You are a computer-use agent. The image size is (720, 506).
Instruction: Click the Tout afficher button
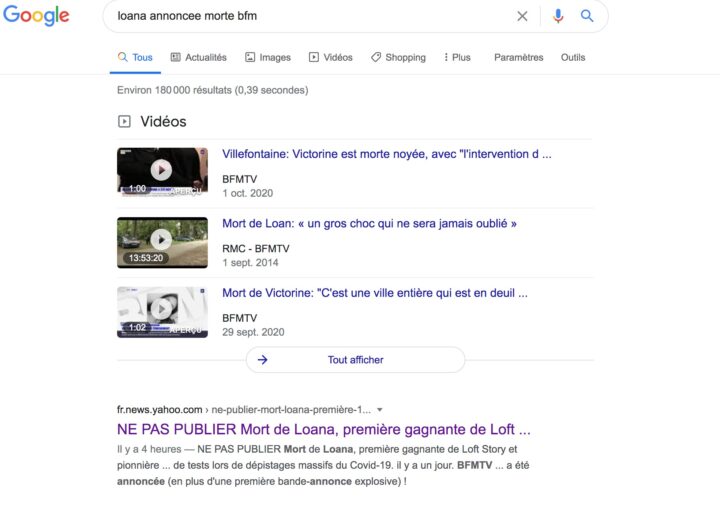click(355, 360)
